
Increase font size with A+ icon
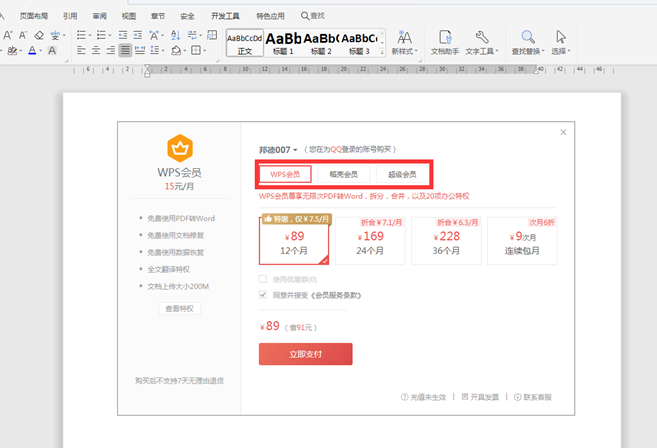(8, 35)
